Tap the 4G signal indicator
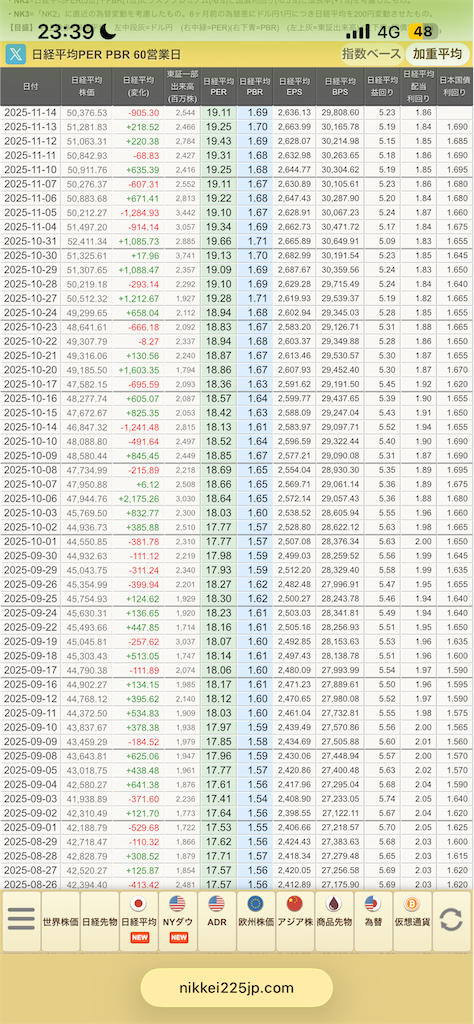 click(x=390, y=31)
